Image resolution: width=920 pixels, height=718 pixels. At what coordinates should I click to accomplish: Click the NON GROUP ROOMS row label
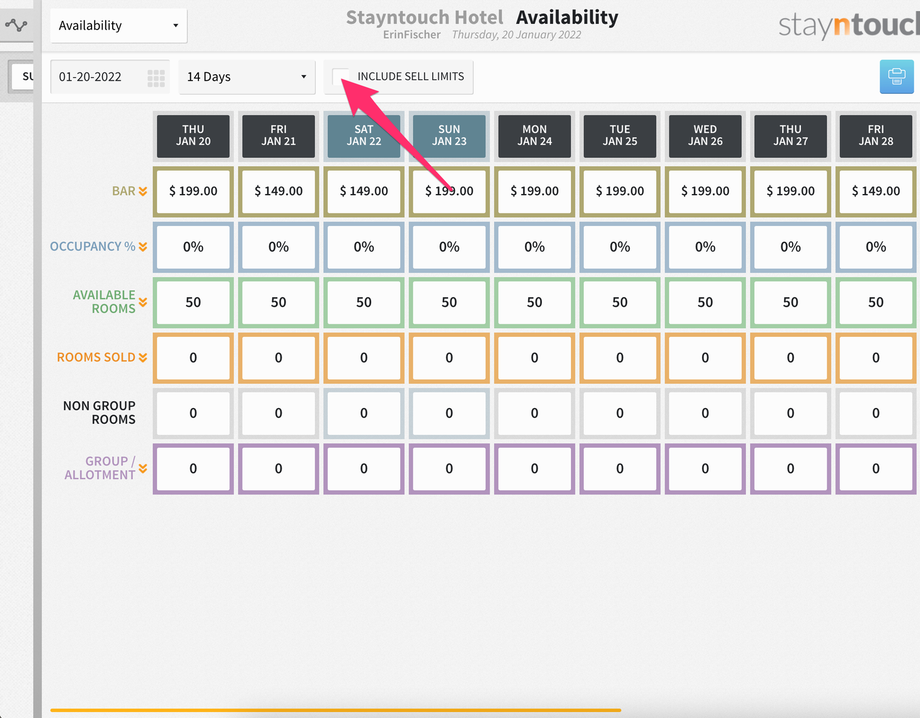(99, 412)
